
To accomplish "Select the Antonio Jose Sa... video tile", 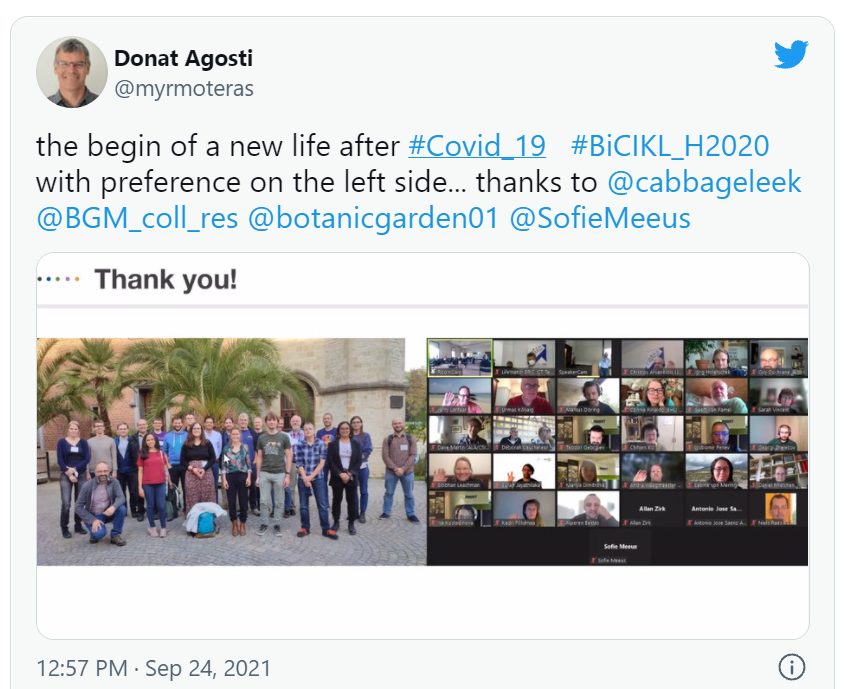I will tap(716, 509).
